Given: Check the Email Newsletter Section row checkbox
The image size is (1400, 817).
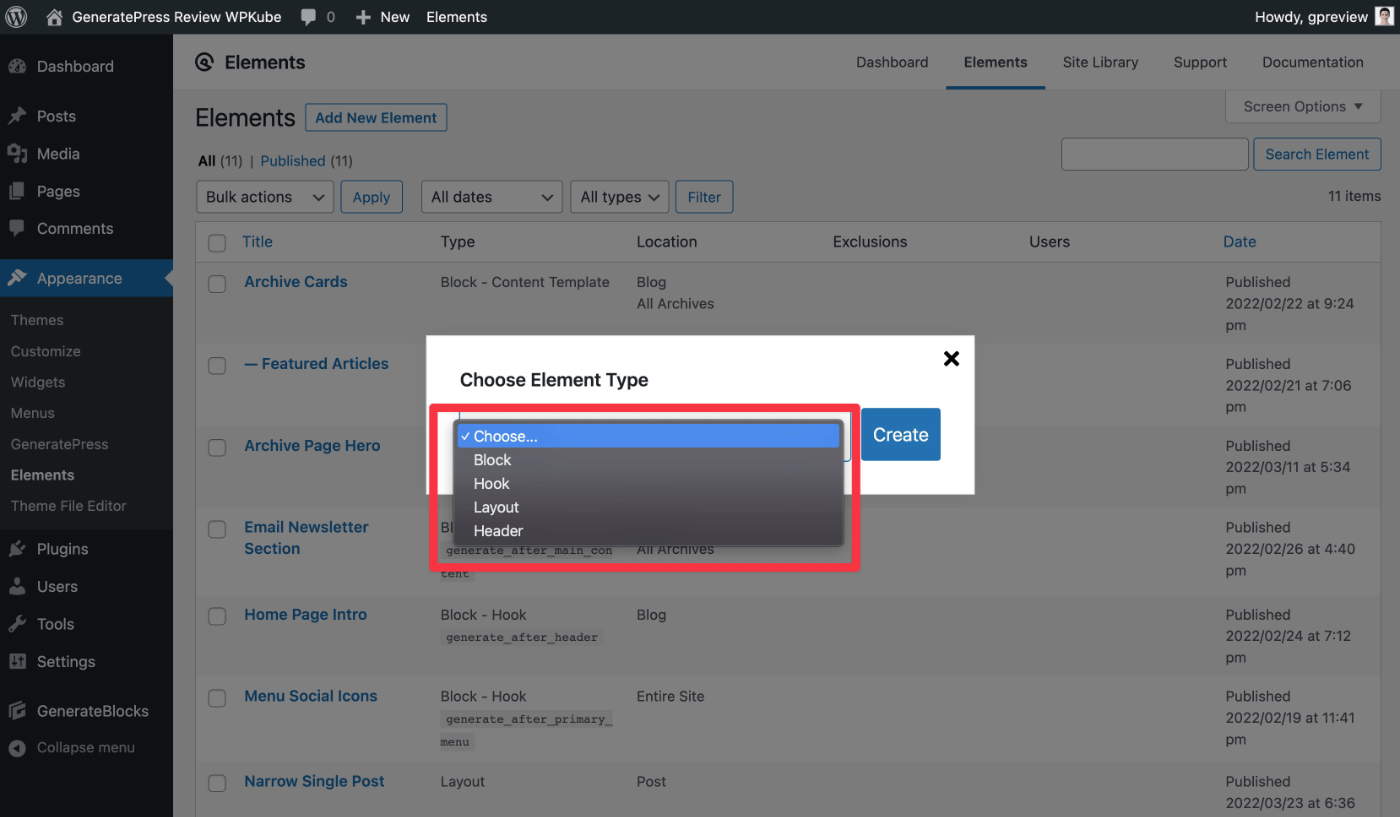Looking at the screenshot, I should [217, 529].
